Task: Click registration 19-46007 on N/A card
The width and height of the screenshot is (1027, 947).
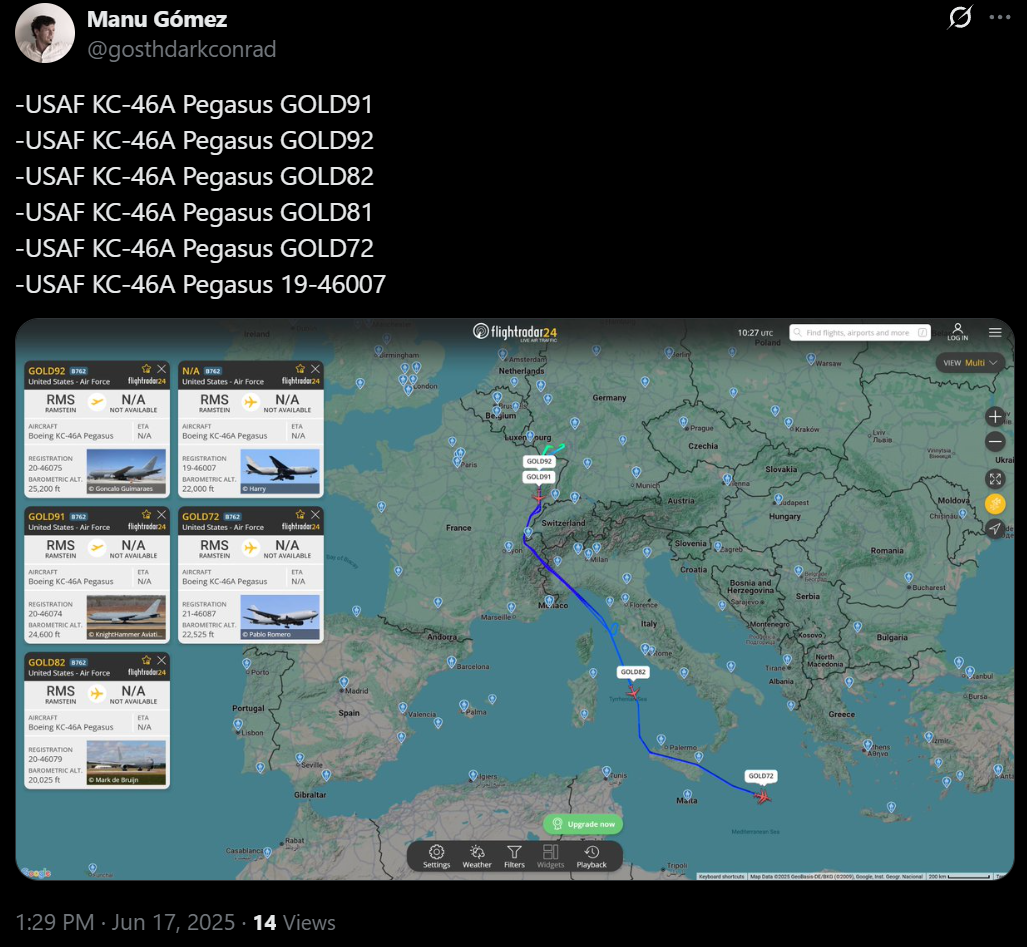Action: (x=199, y=468)
